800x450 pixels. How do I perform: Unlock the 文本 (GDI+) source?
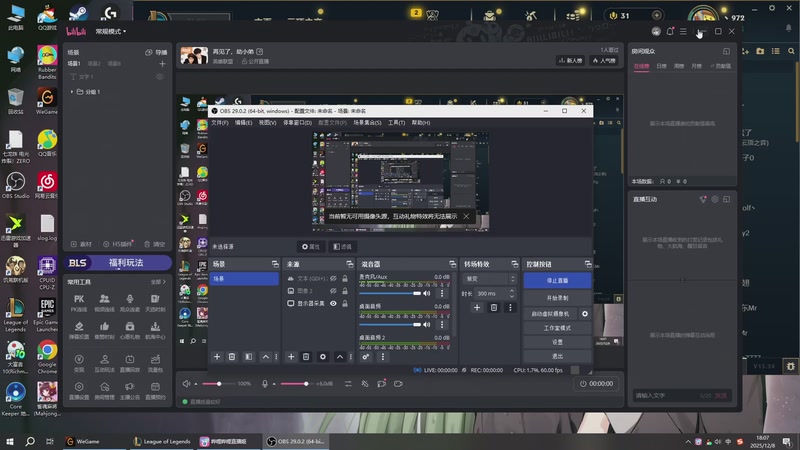click(x=345, y=278)
